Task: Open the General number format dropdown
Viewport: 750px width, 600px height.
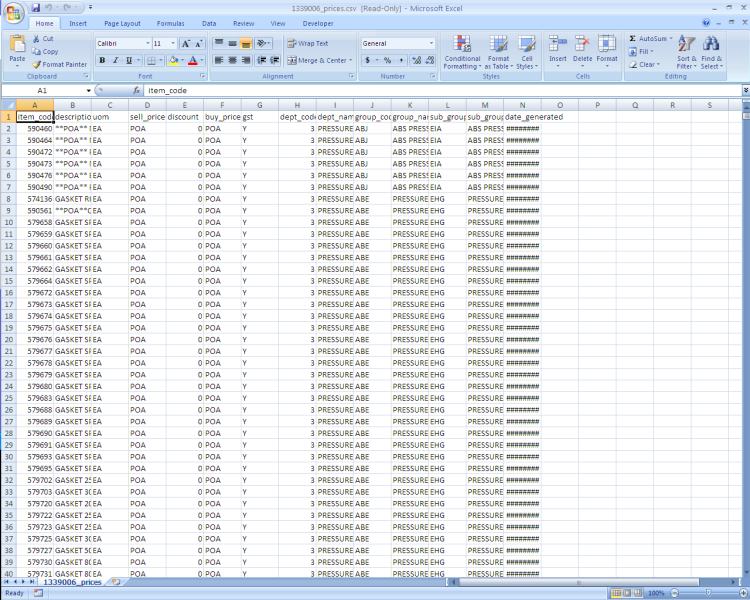Action: 431,44
